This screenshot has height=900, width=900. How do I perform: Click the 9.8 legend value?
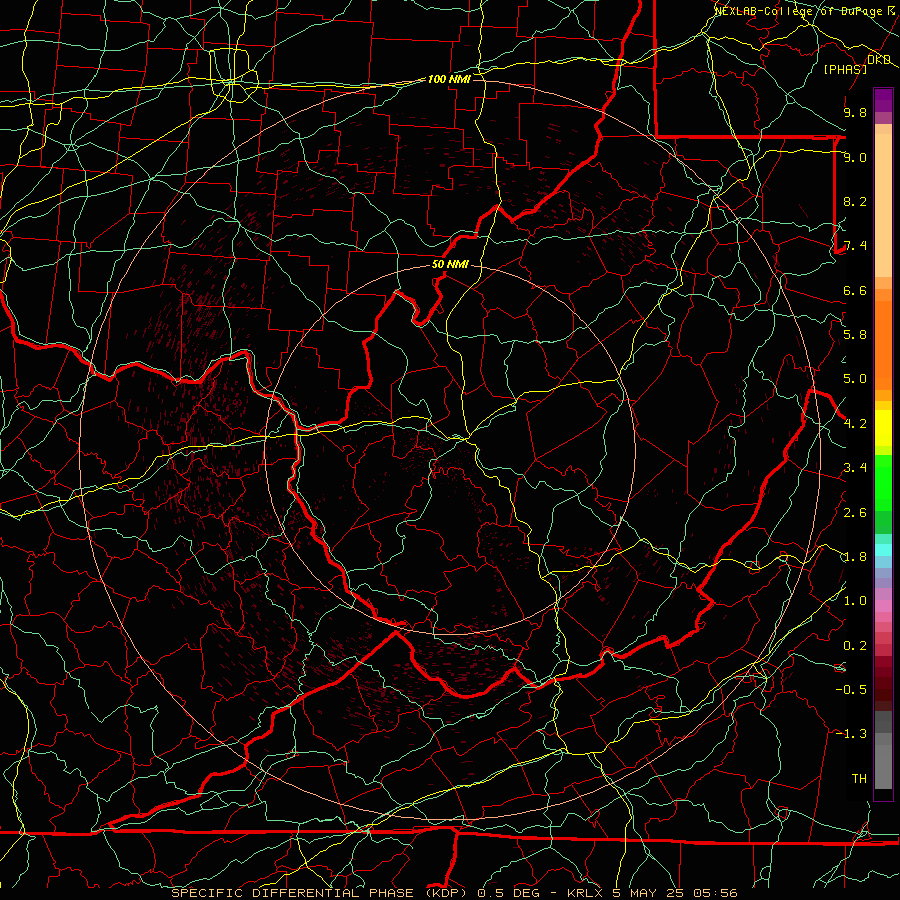point(855,112)
